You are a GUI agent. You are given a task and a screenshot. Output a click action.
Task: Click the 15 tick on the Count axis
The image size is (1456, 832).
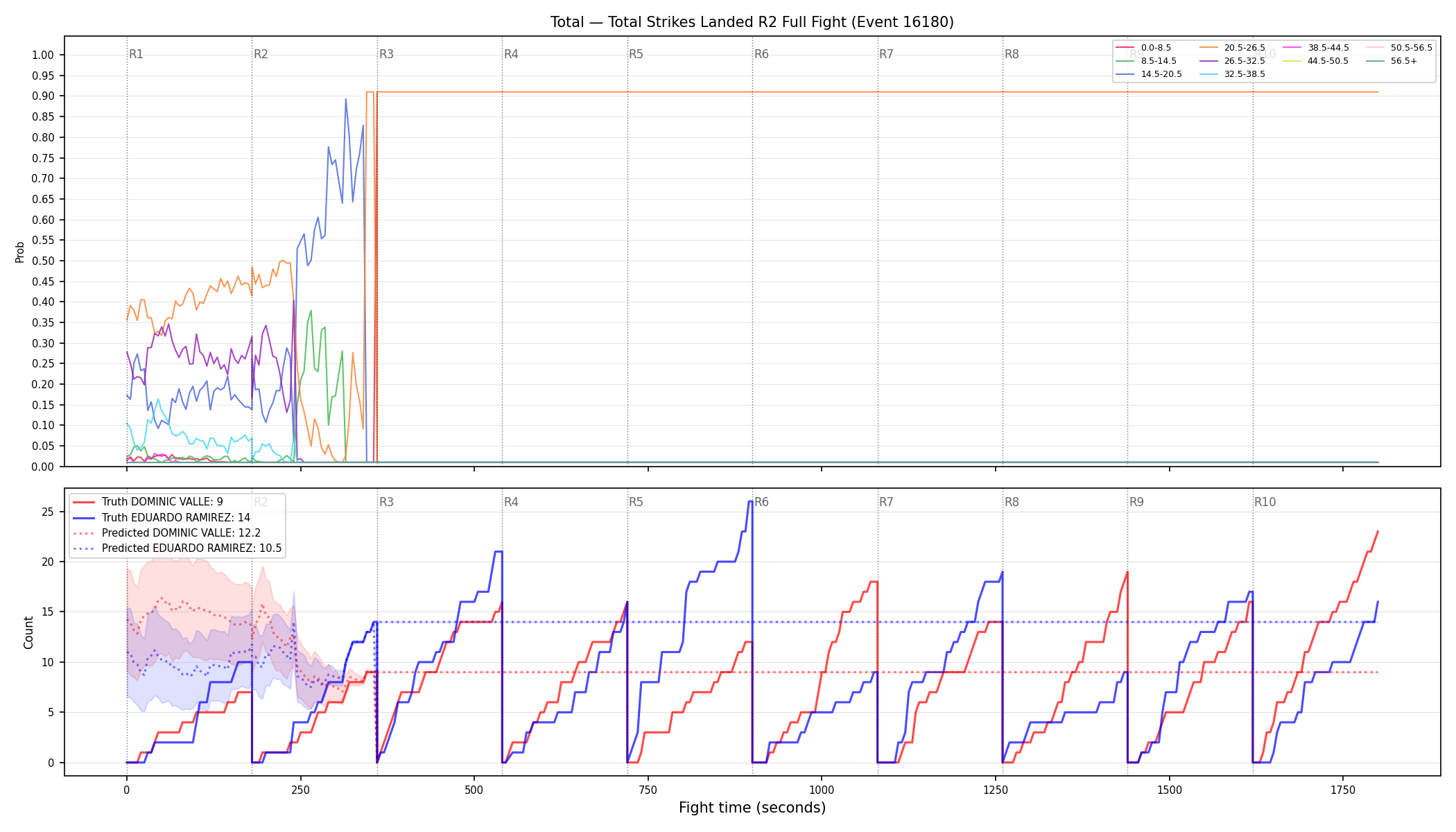pos(48,612)
